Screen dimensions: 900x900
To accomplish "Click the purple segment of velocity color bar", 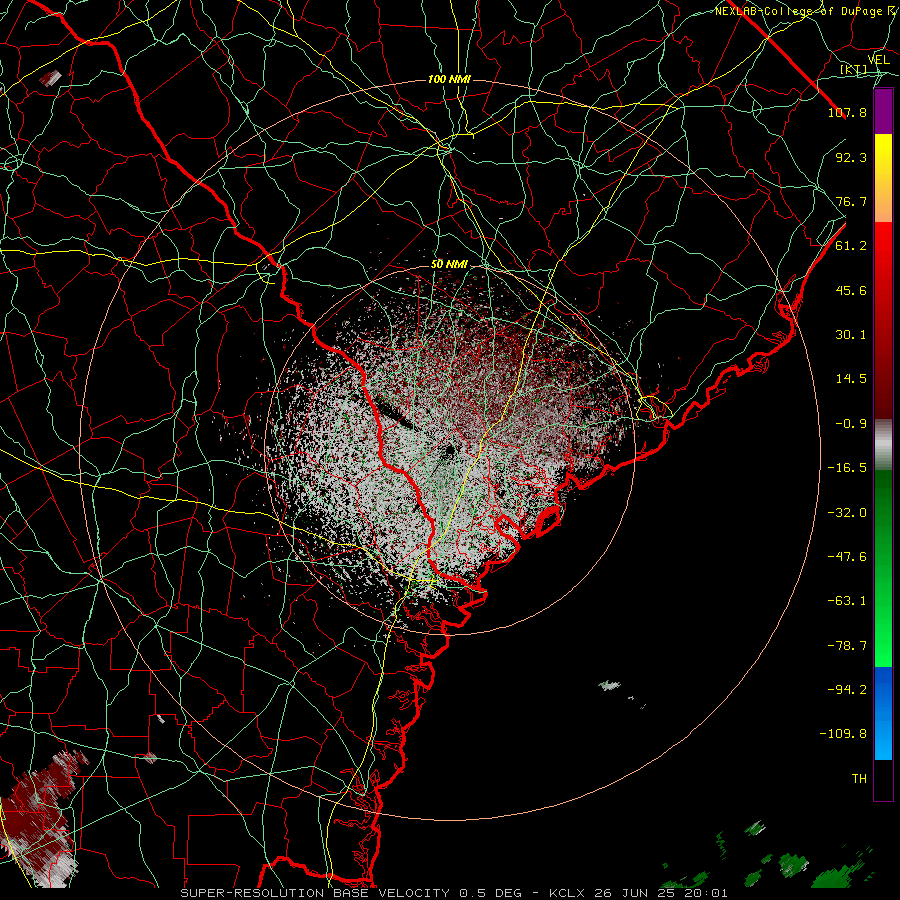I will tap(883, 111).
